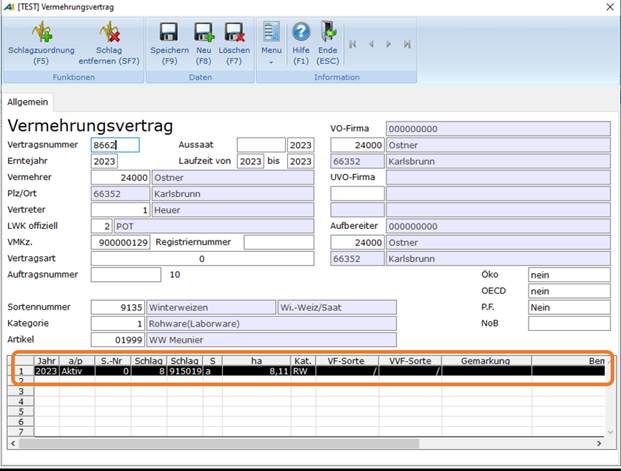The image size is (621, 471).
Task: Create new record with Neu (F8)
Action: (x=204, y=32)
